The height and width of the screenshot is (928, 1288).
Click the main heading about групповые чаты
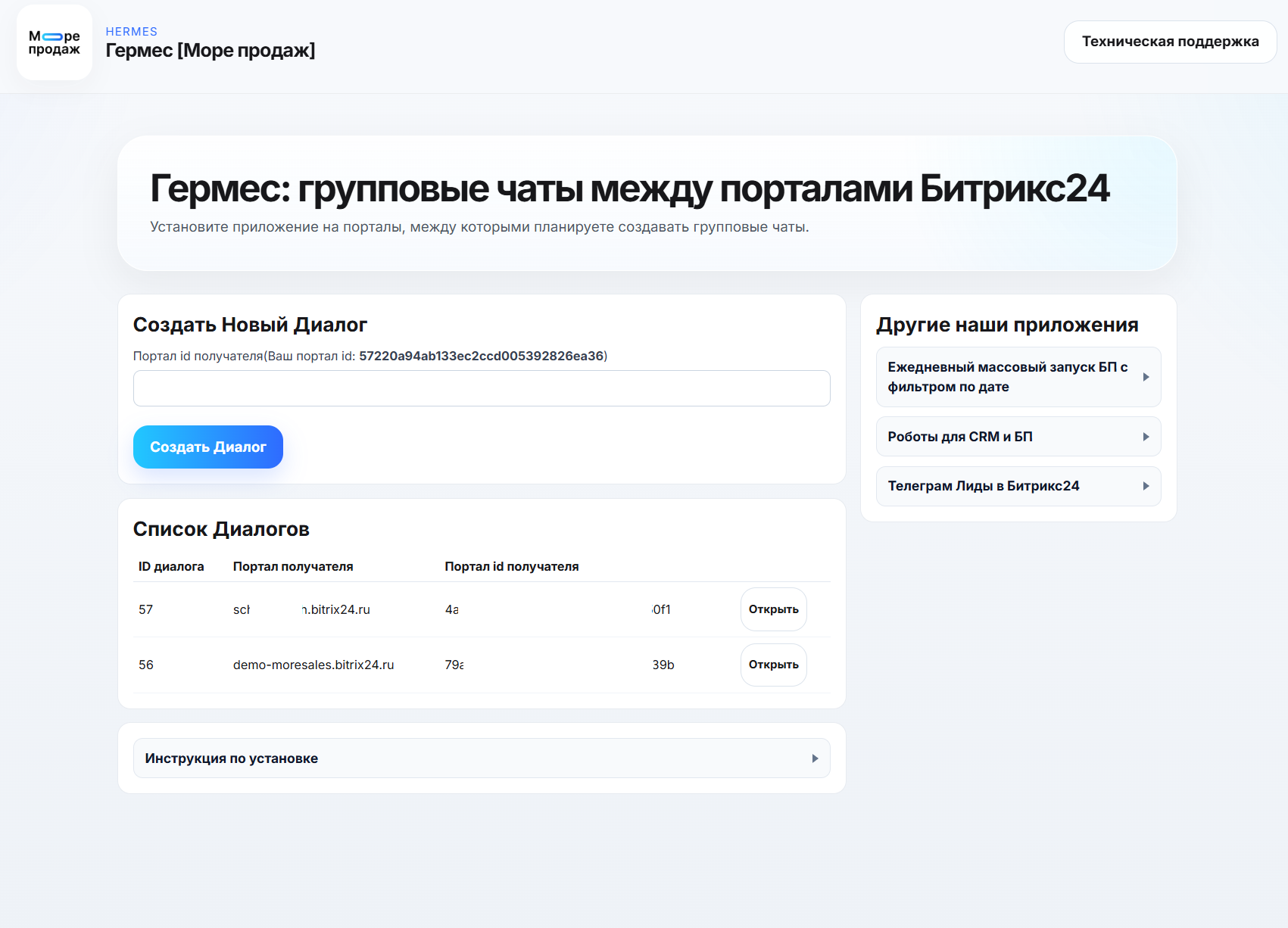pyautogui.click(x=630, y=188)
